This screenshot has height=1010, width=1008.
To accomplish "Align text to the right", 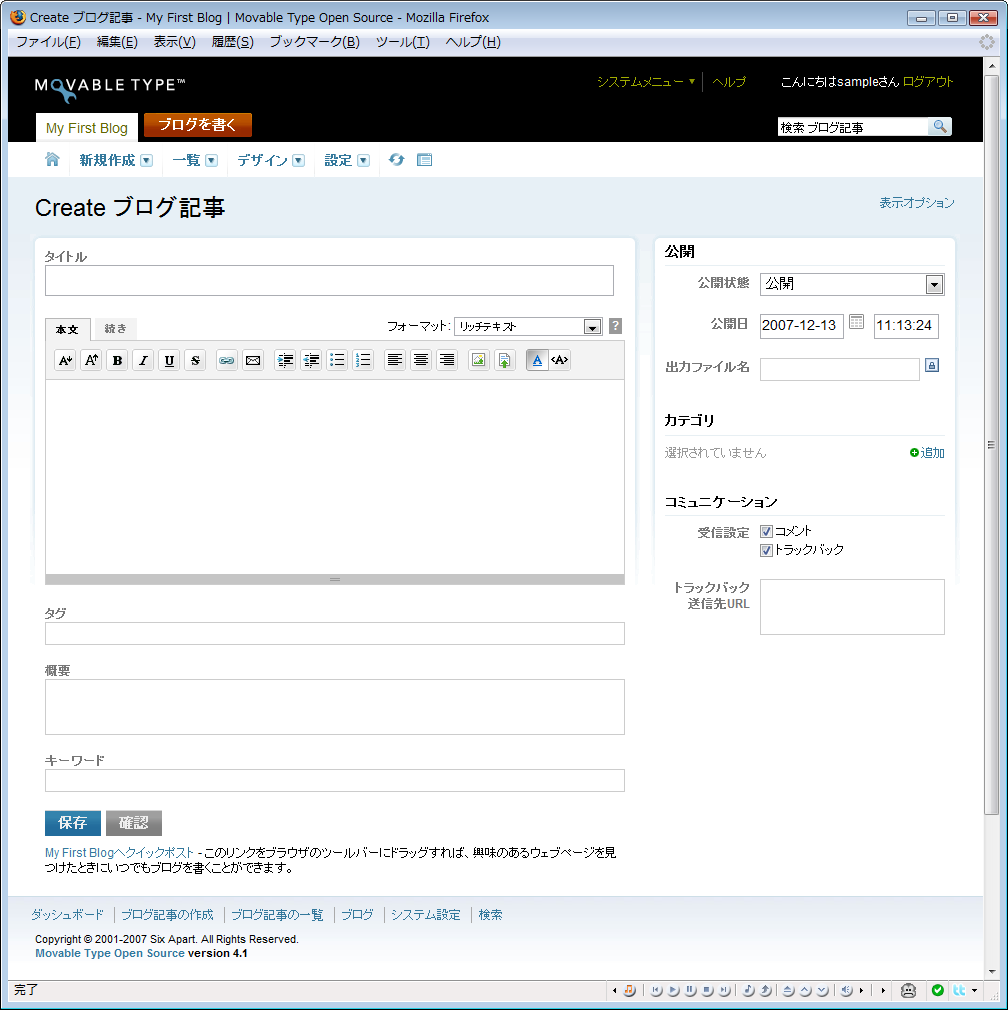I will pos(446,360).
